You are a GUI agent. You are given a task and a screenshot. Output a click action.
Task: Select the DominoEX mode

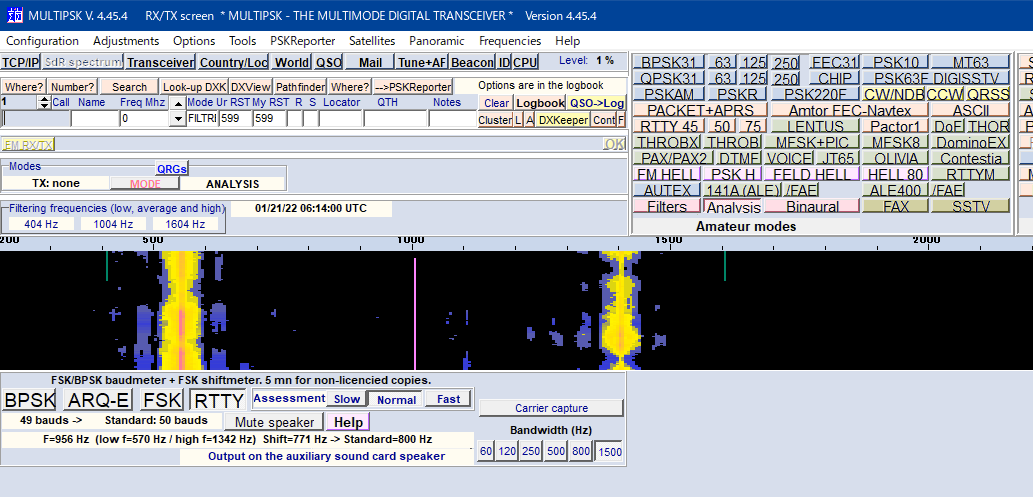(970, 142)
